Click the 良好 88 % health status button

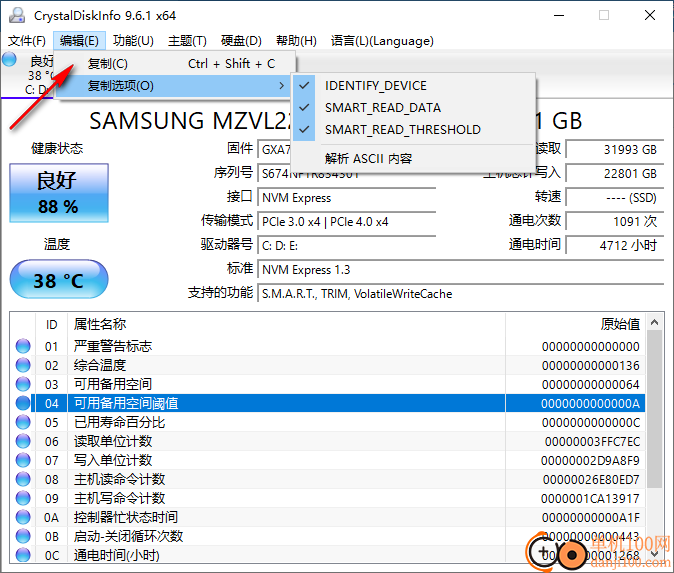click(x=59, y=193)
